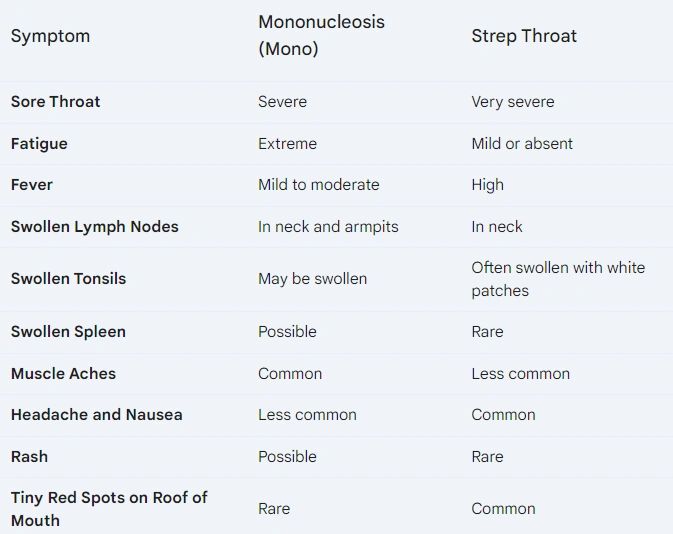The height and width of the screenshot is (534, 673).
Task: Select the Headache and Nausea row label
Action: (x=97, y=415)
